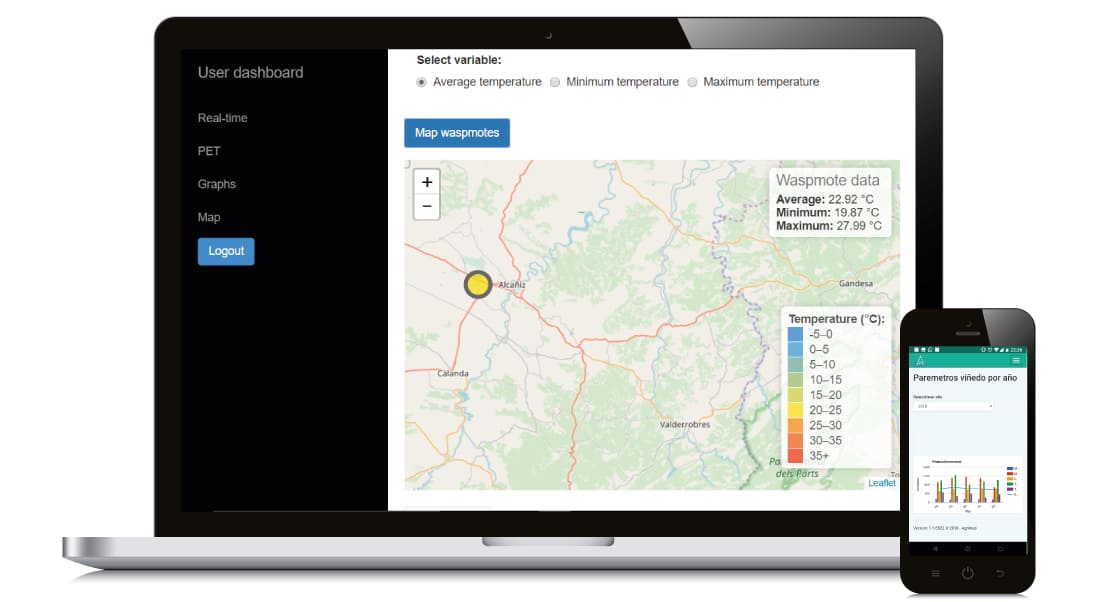Viewport: 1100px width, 602px height.
Task: Open Graphs from the sidebar menu
Action: tap(217, 184)
